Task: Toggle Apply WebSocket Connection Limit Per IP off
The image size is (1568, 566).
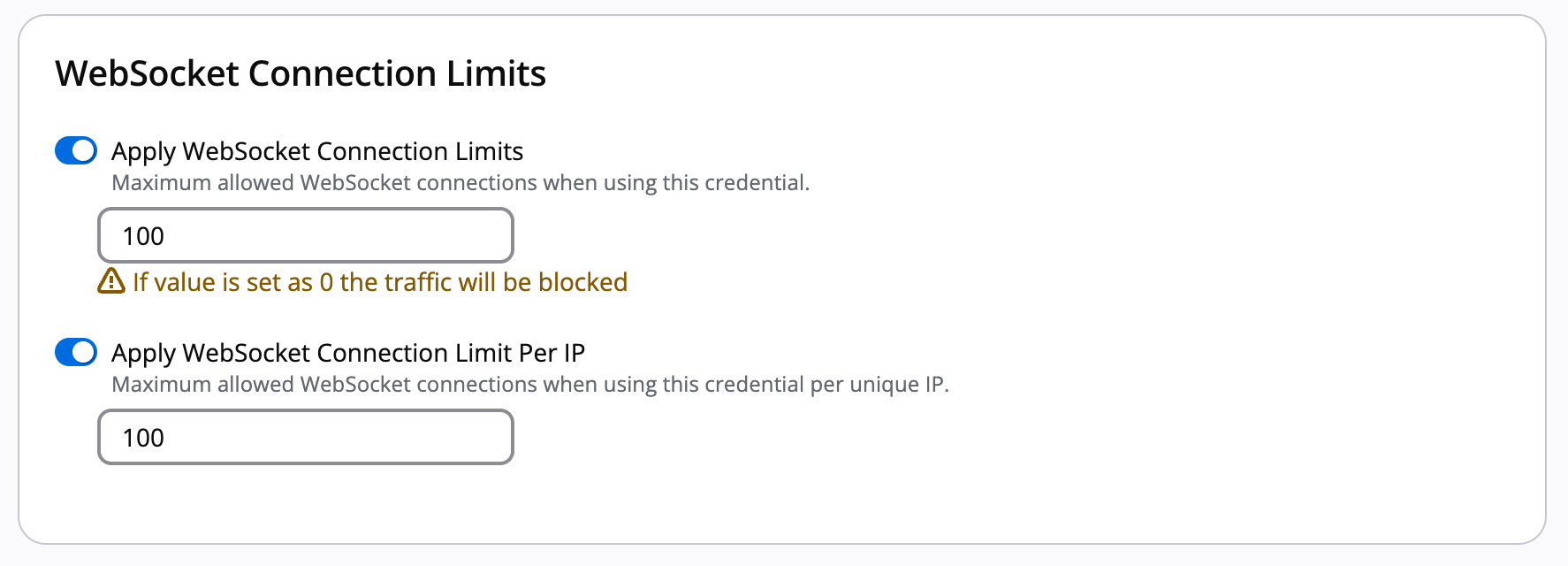Action: 76,352
